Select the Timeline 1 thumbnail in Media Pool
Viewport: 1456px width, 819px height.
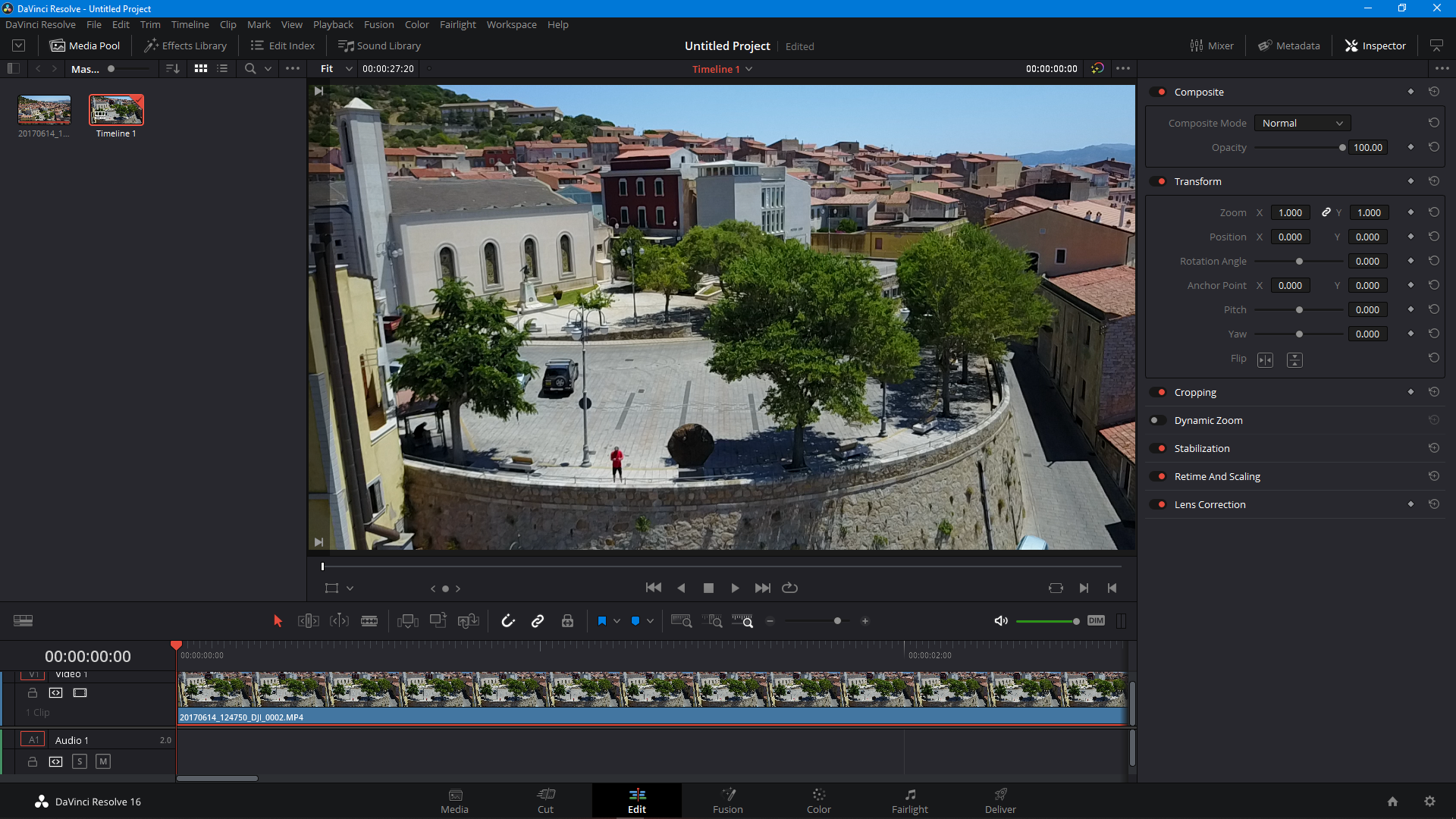pyautogui.click(x=116, y=111)
